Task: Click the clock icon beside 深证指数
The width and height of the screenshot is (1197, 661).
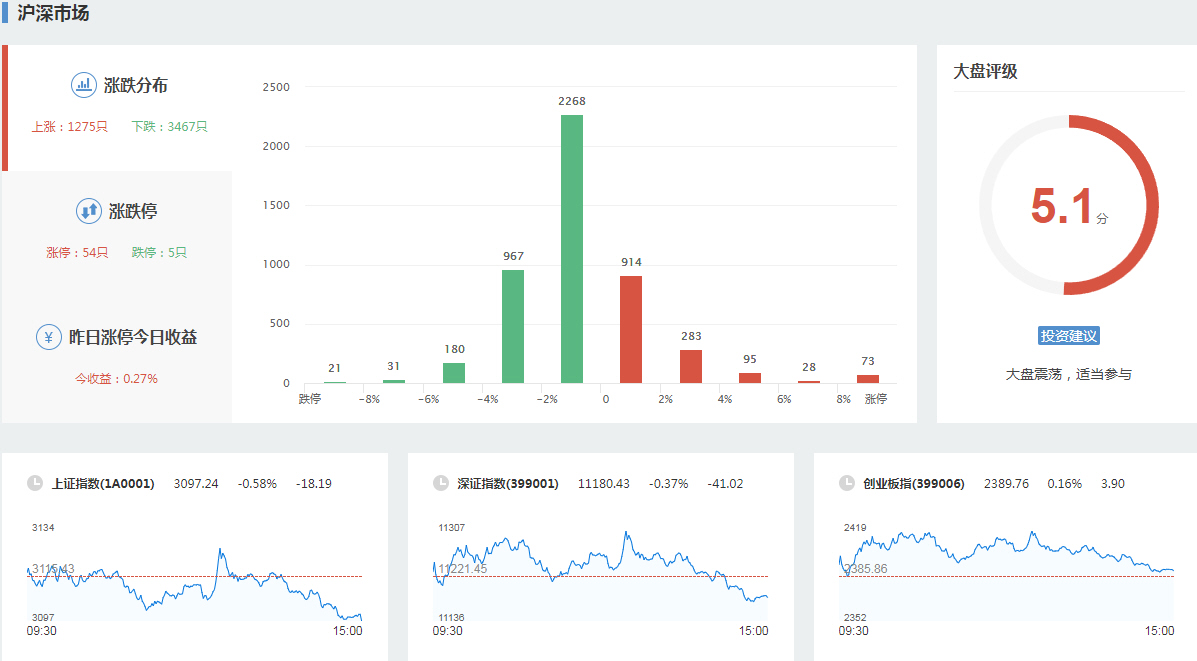Action: pos(441,483)
